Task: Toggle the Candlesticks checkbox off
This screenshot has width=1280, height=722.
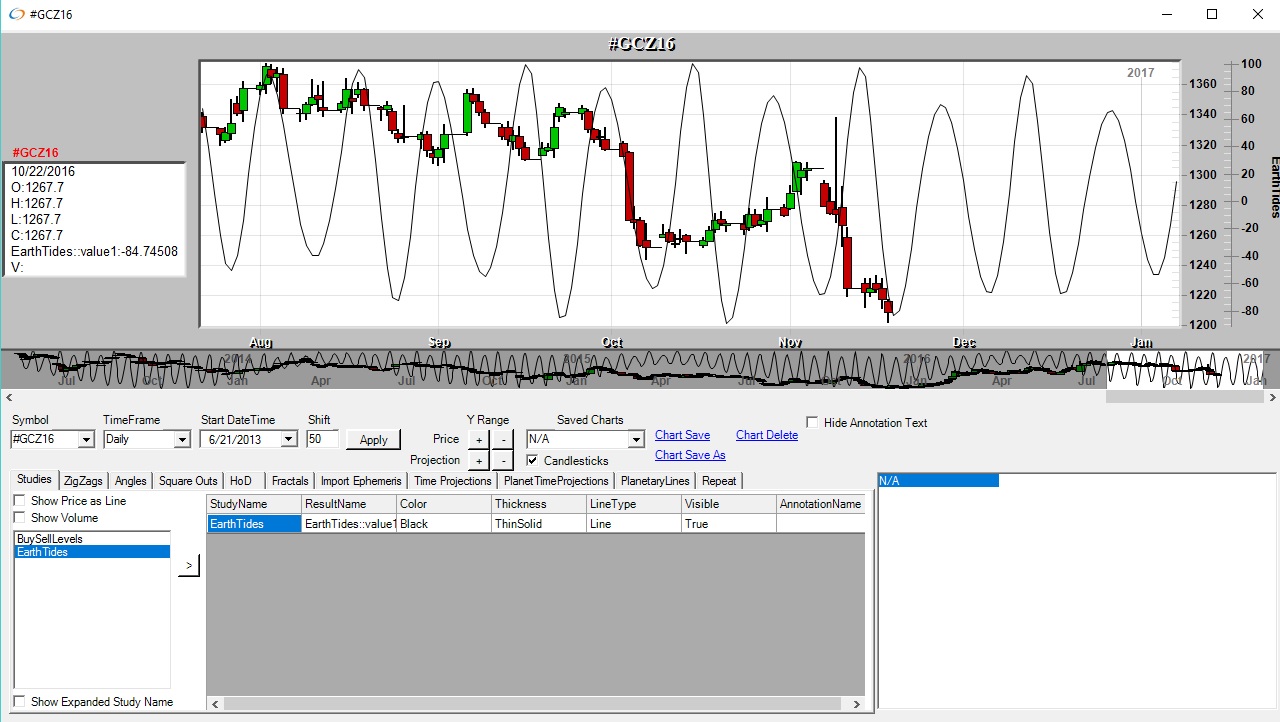Action: 533,461
